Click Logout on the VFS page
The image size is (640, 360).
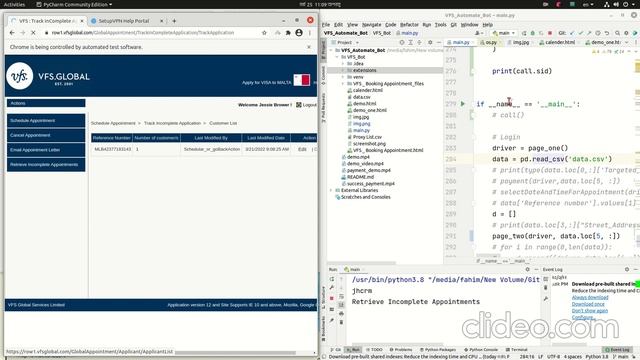307,105
